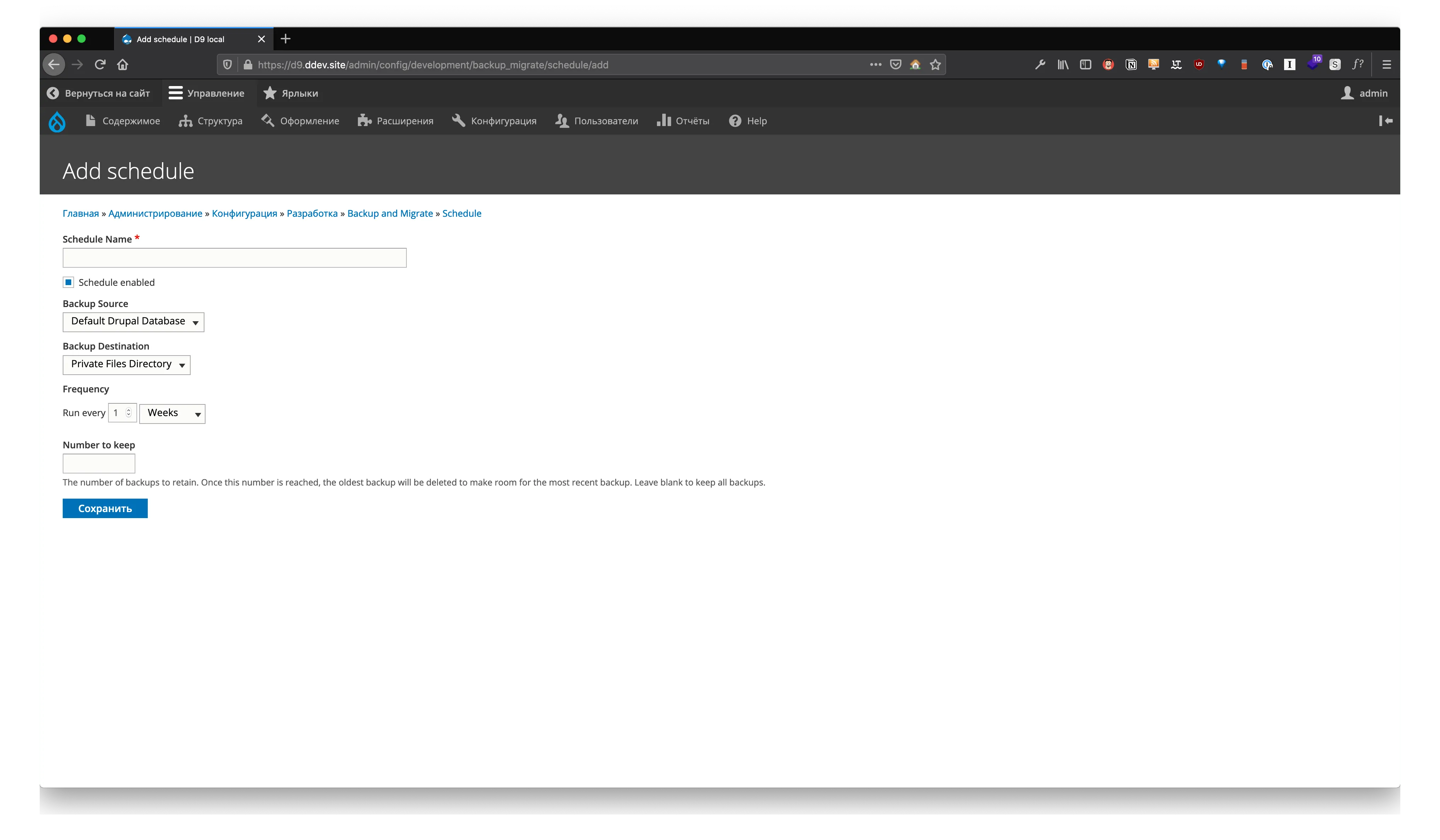Click the Сохранить save button

tap(105, 508)
